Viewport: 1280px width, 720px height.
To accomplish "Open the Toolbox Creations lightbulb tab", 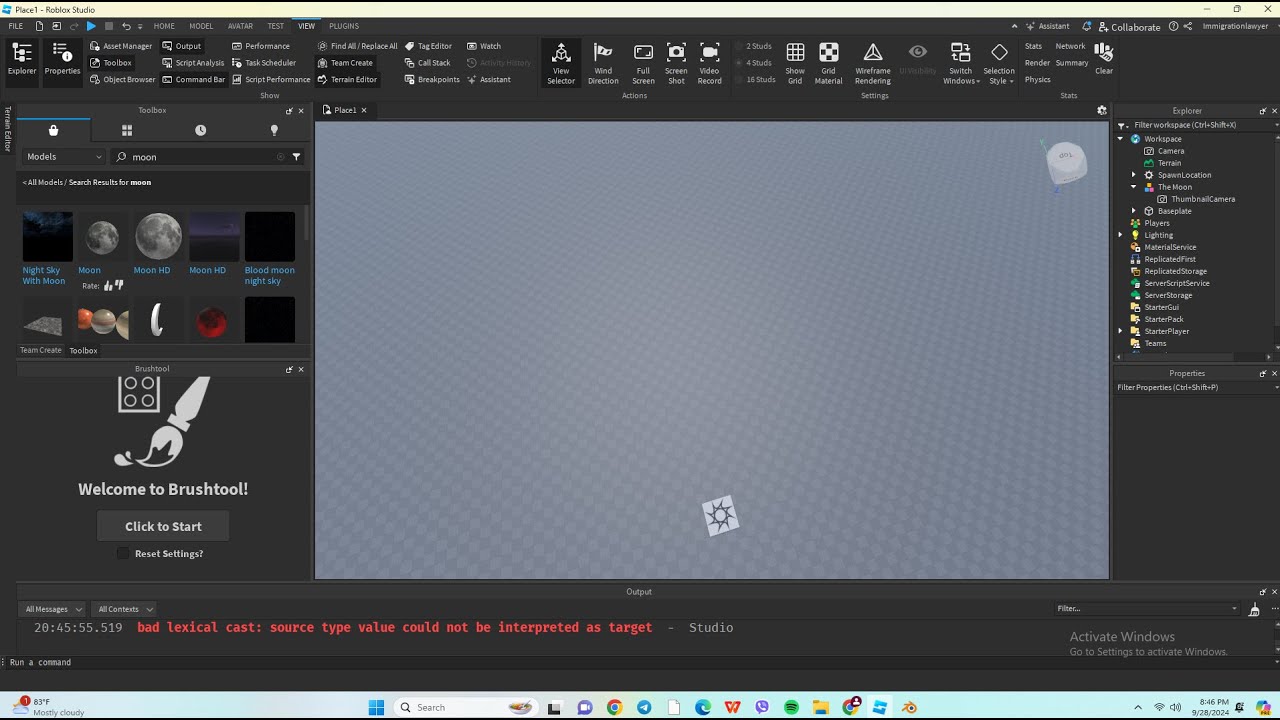I will coord(274,130).
